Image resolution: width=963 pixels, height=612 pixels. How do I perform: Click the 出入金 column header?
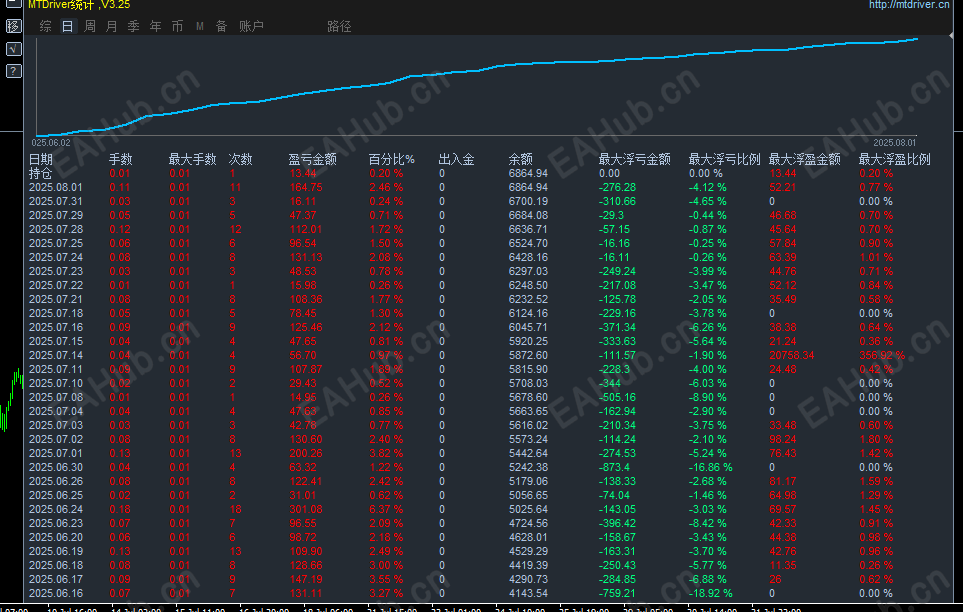456,159
